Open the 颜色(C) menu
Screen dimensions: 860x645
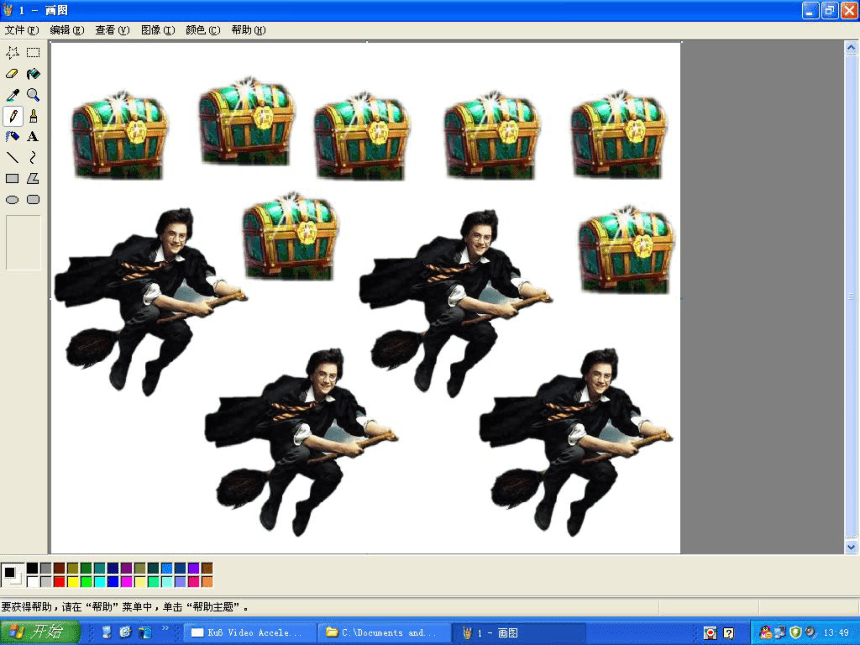[202, 30]
